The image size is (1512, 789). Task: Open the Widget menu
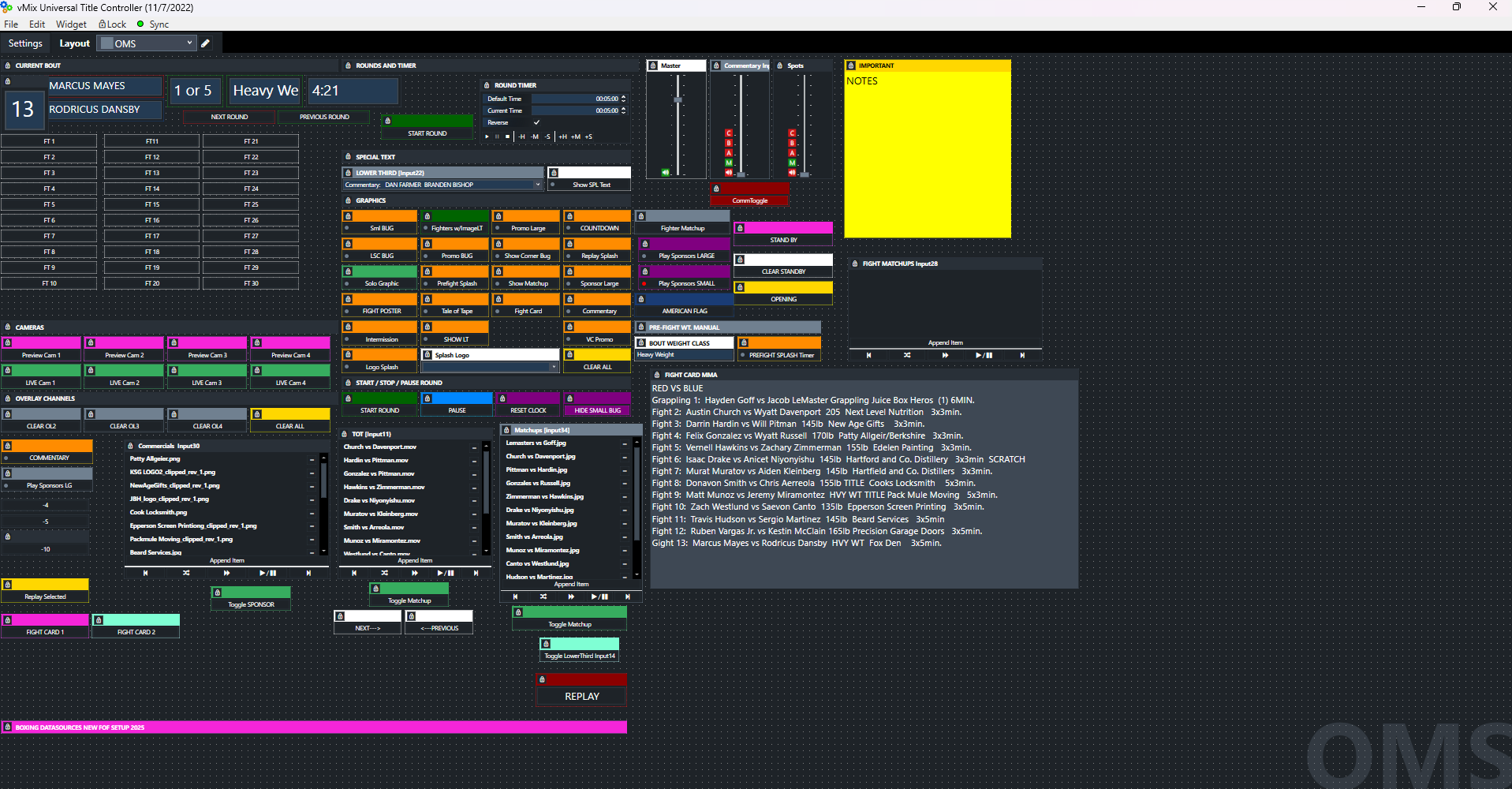pyautogui.click(x=71, y=24)
